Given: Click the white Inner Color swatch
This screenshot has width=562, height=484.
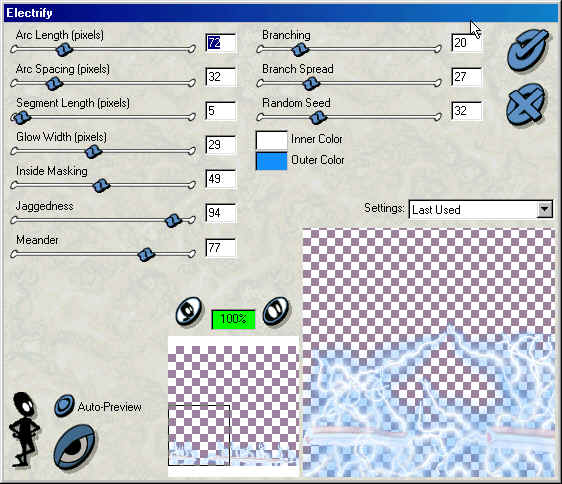Looking at the screenshot, I should coord(271,140).
